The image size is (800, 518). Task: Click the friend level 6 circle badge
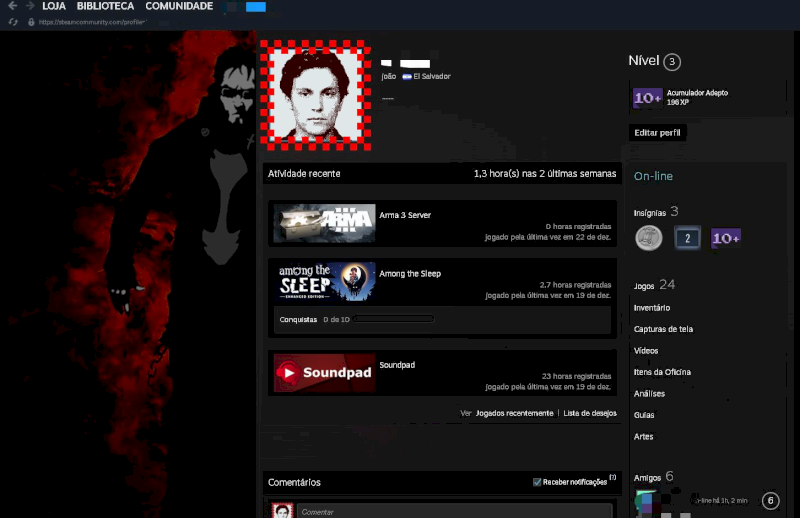(770, 501)
